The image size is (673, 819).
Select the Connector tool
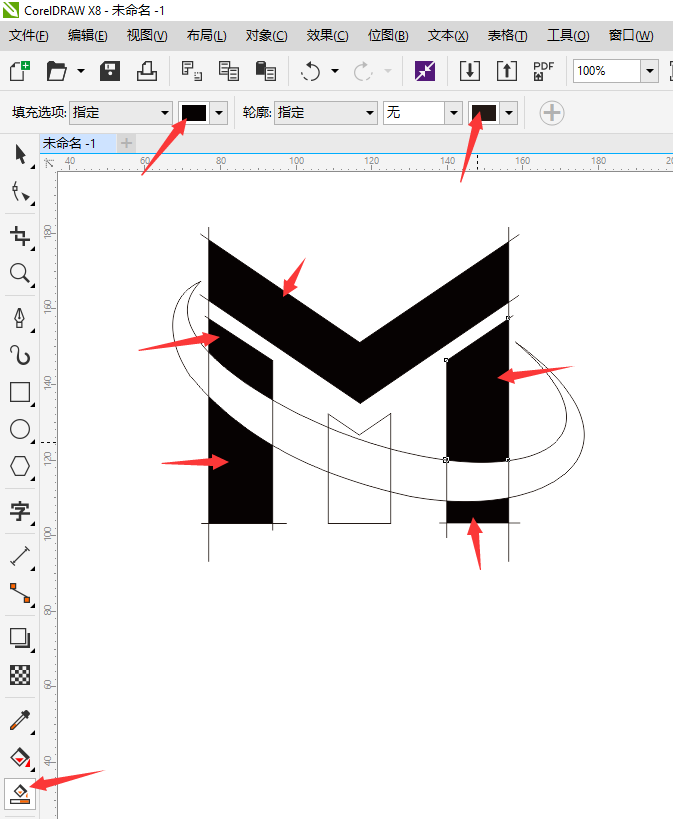point(20,593)
